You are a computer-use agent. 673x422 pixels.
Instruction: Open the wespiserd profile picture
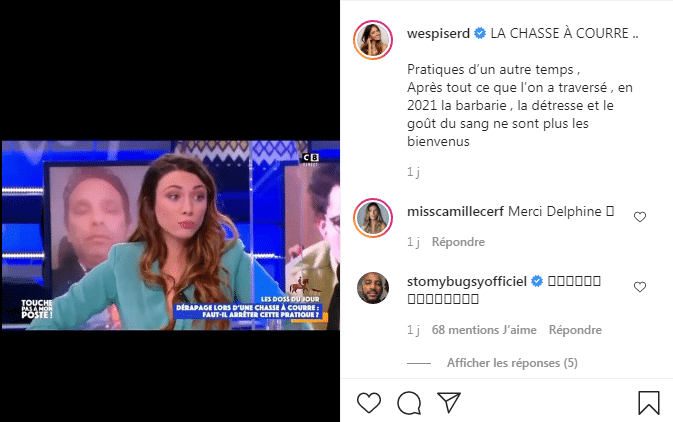click(x=373, y=40)
